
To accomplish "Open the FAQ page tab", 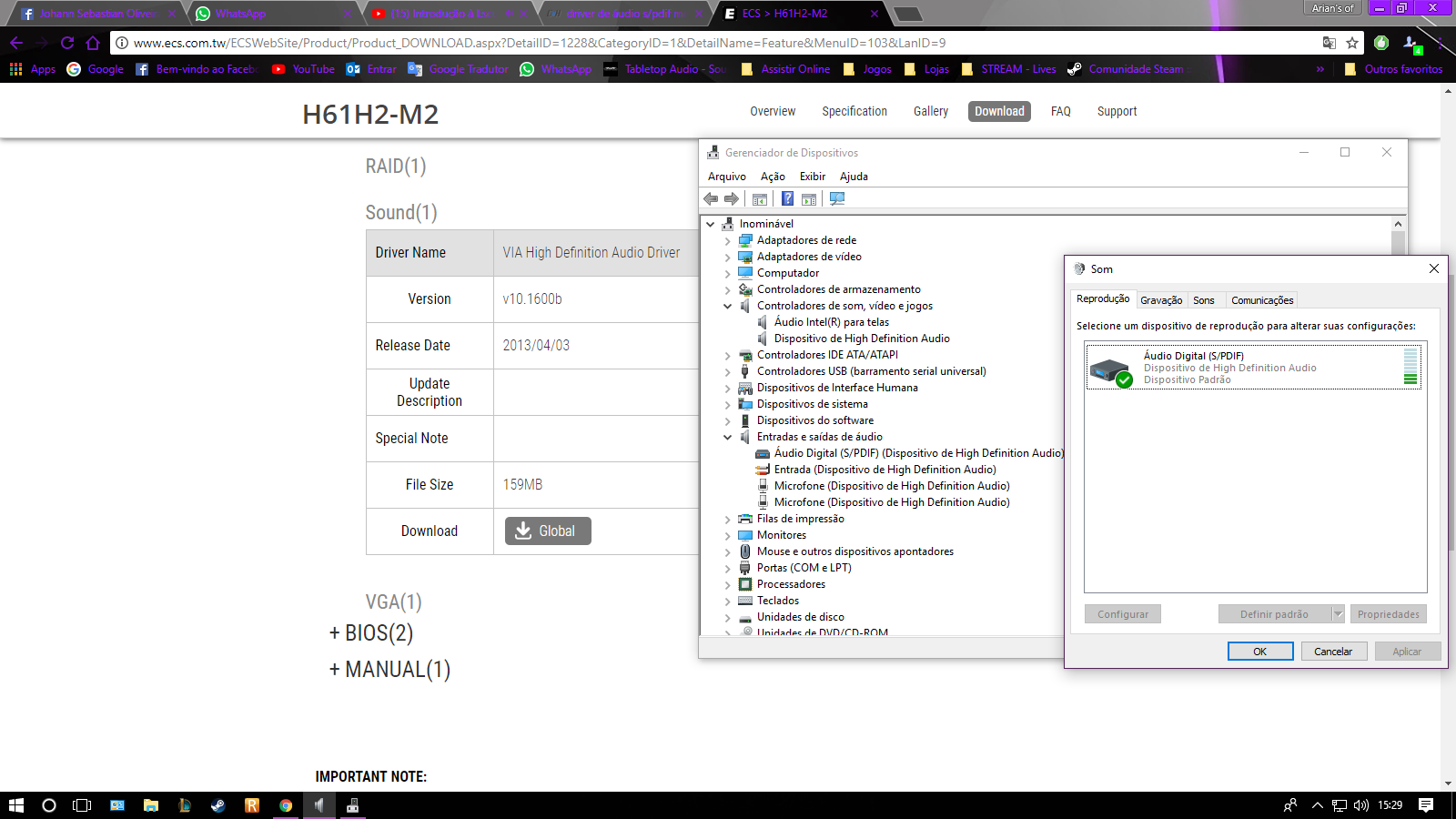I will (1061, 111).
